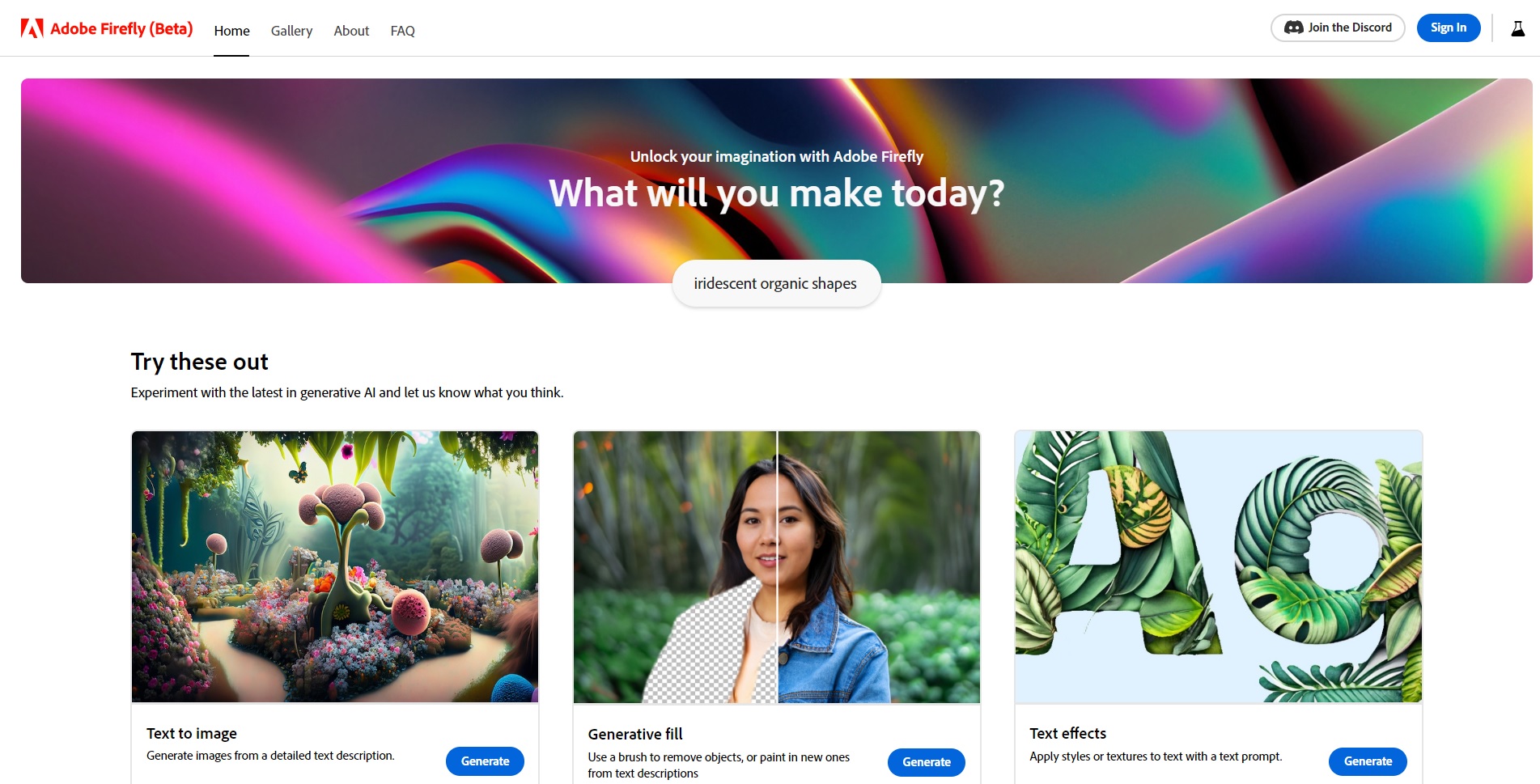1540x784 pixels.
Task: Click the Sign In button
Action: click(x=1449, y=28)
